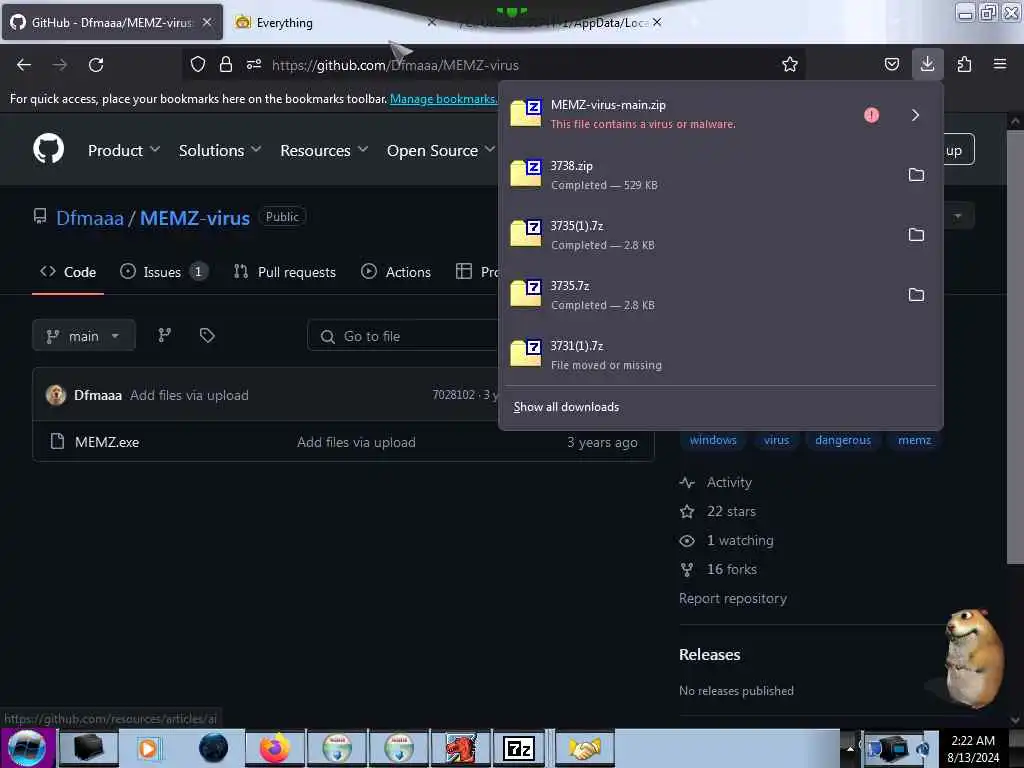Click the dangerous topic tag
Viewport: 1024px width, 768px height.
click(x=842, y=440)
